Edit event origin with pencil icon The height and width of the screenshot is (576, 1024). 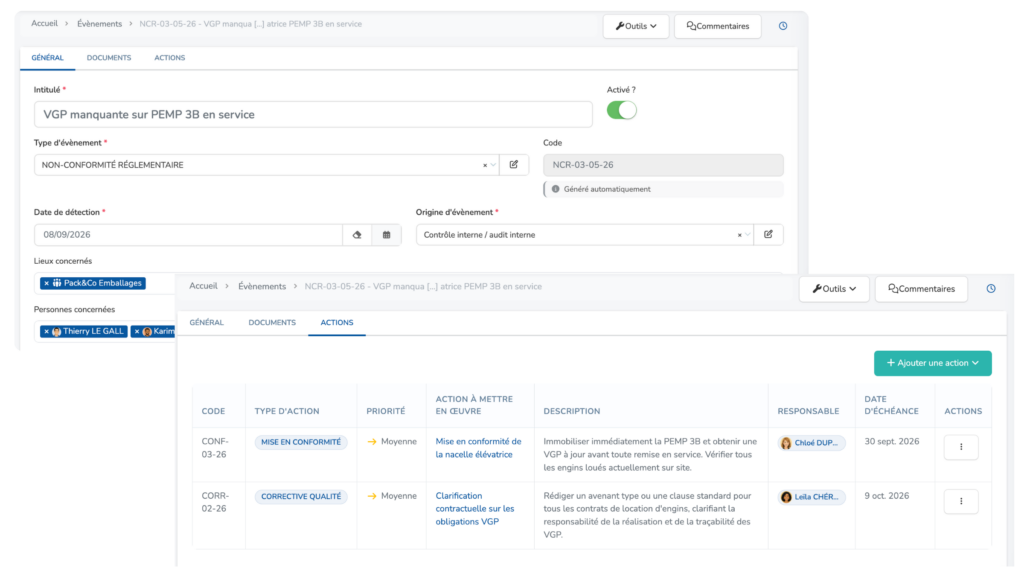[768, 234]
